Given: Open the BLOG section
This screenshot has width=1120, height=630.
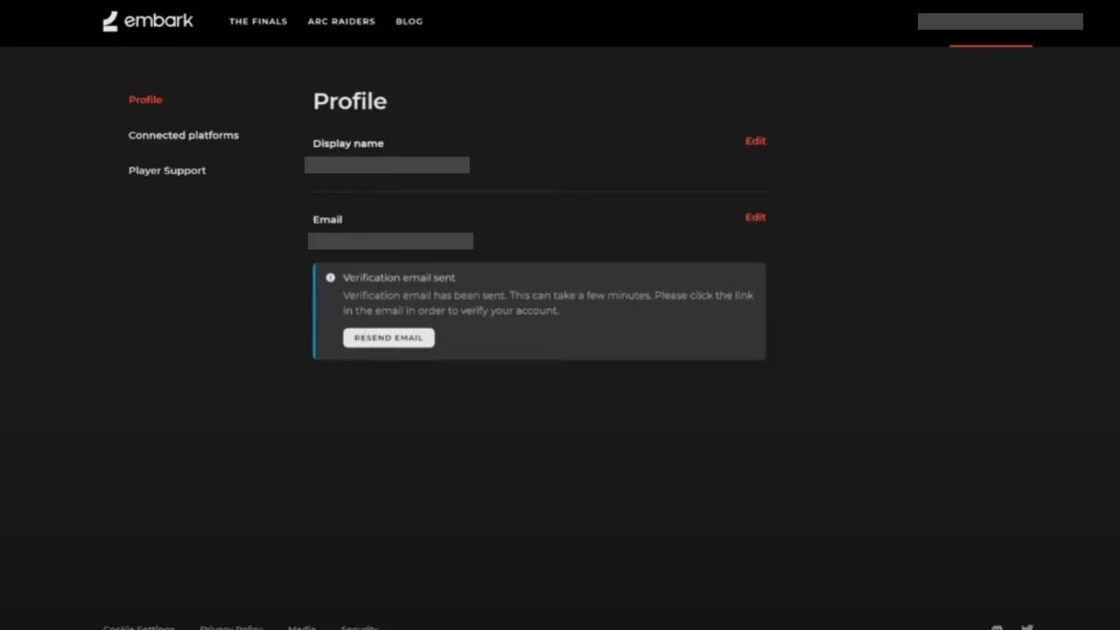Looking at the screenshot, I should 408,20.
